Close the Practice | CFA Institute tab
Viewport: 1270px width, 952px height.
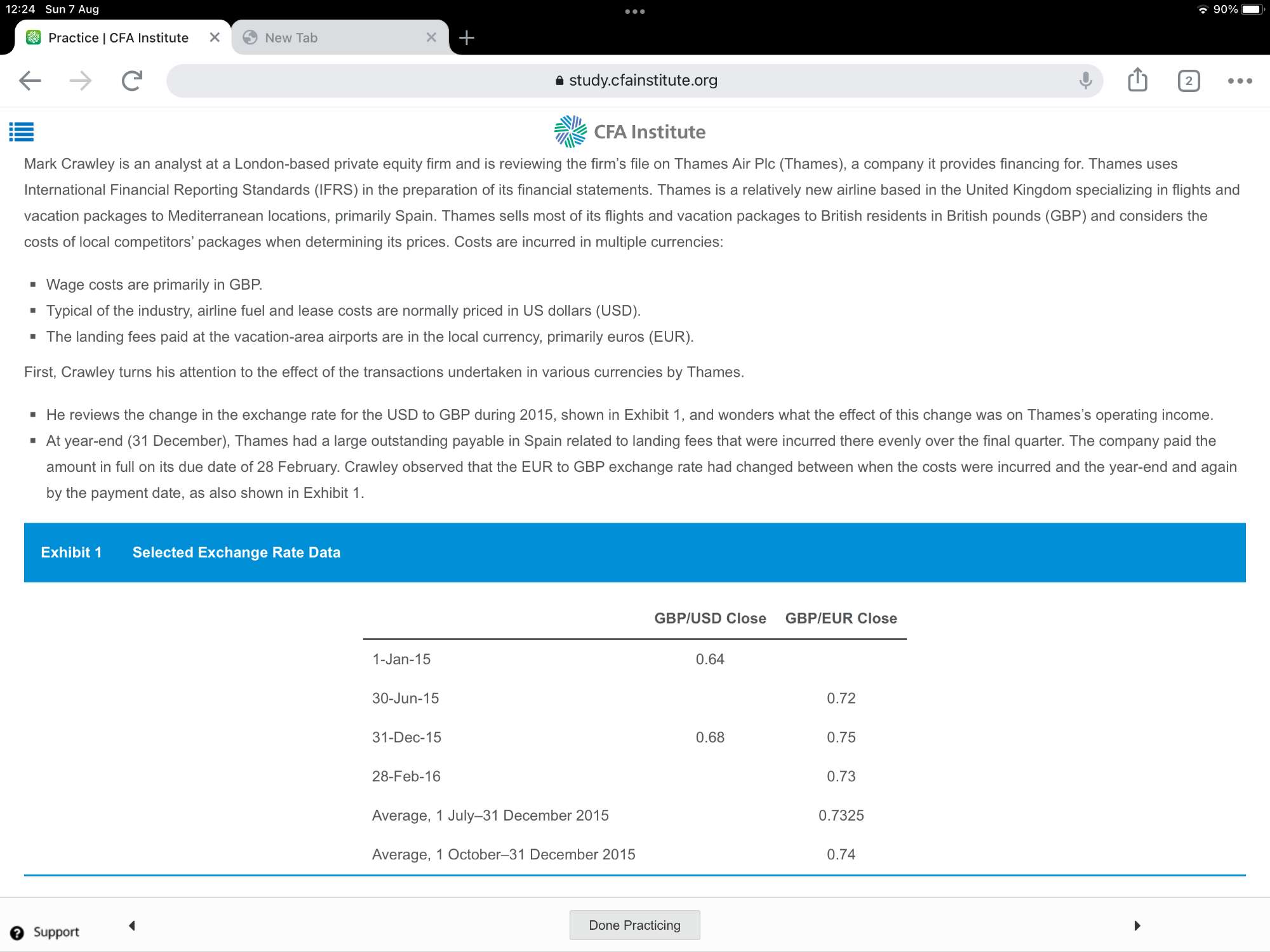[x=215, y=37]
